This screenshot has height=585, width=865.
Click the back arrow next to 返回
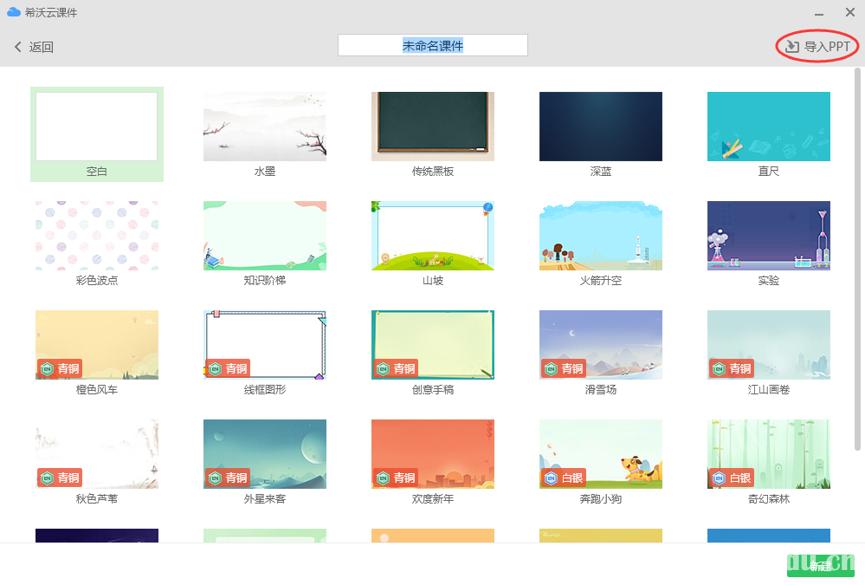18,46
